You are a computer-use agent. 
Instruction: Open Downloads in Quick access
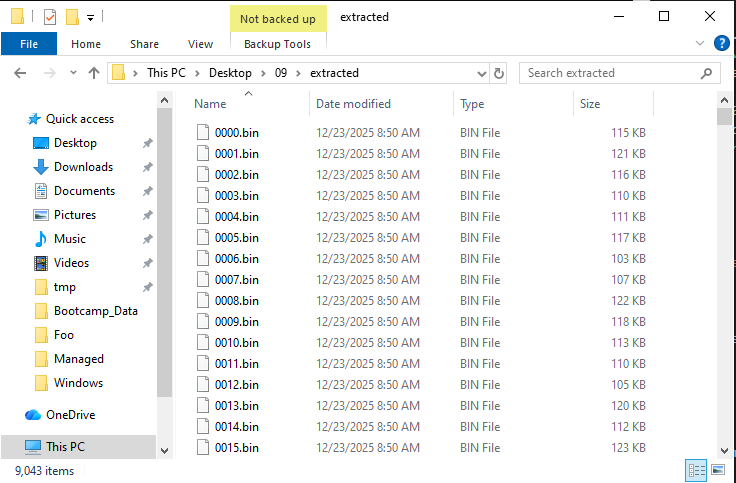[83, 167]
